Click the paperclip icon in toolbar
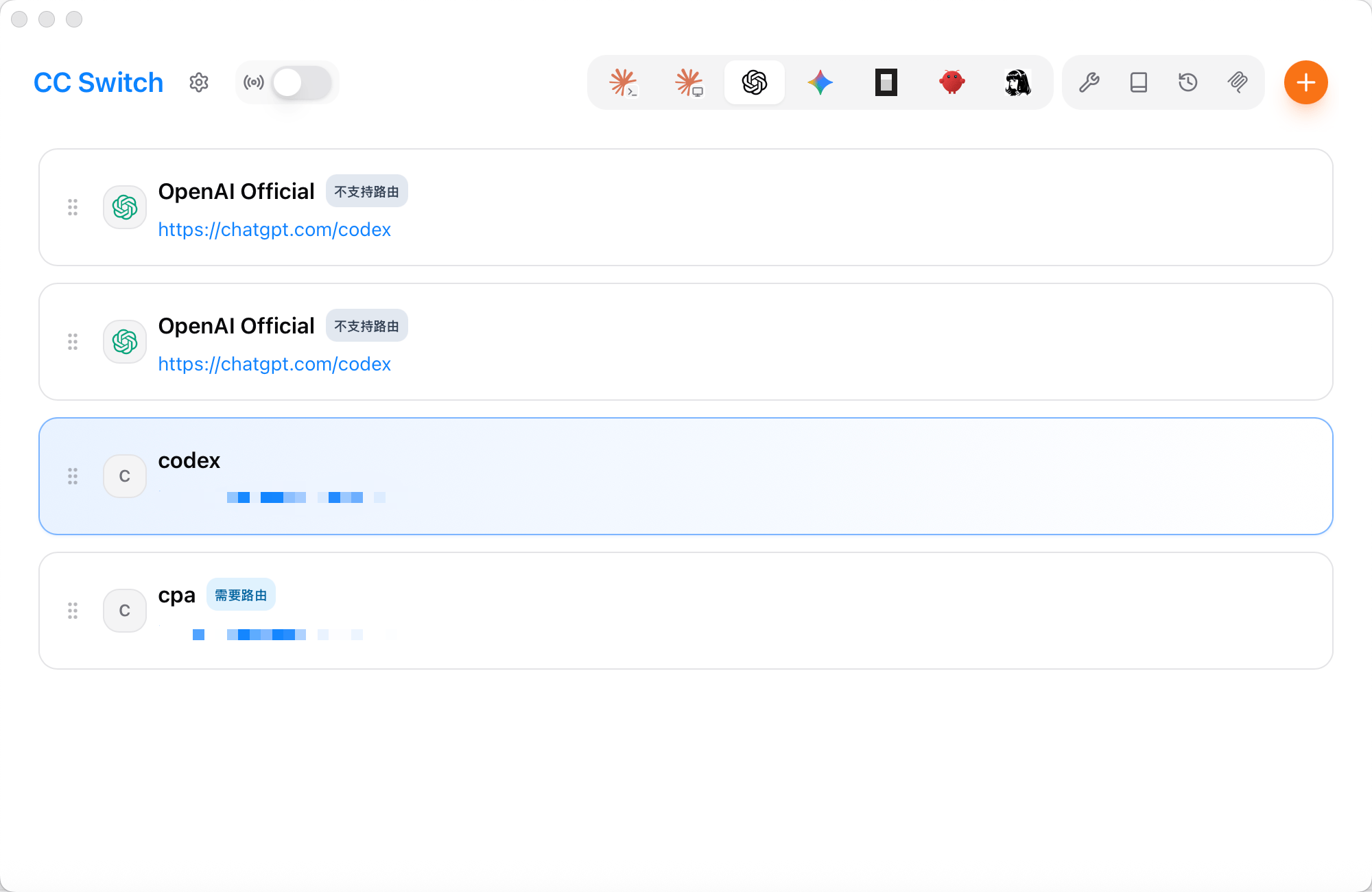 point(1238,82)
